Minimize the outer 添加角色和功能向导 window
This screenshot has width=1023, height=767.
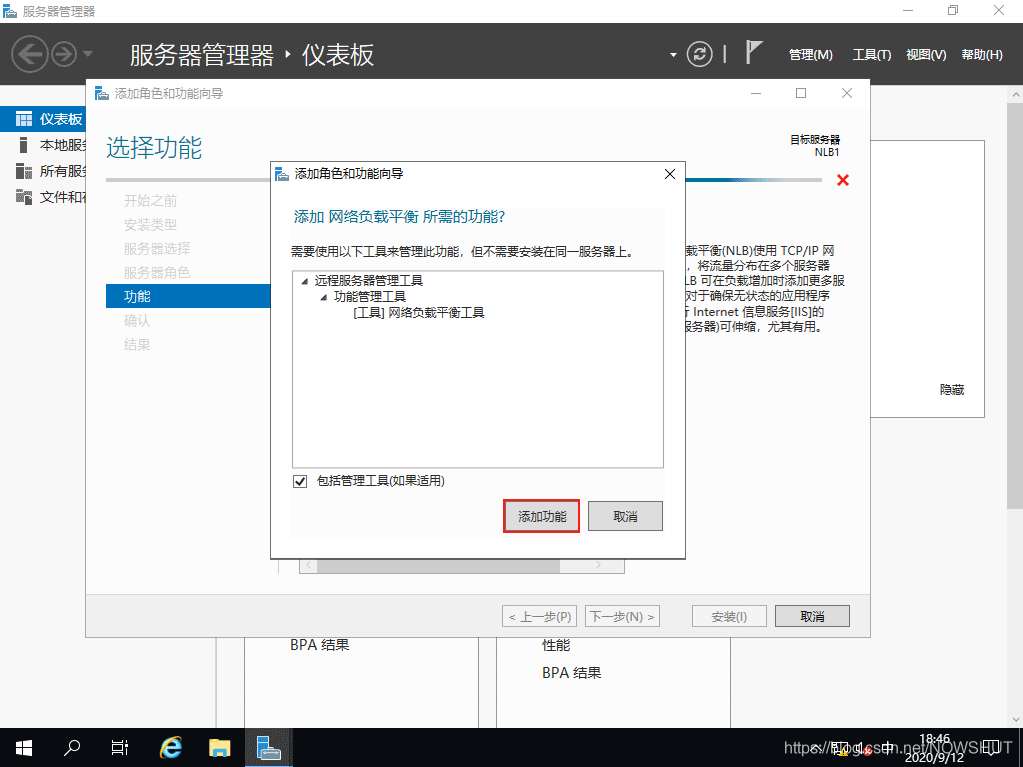[756, 93]
